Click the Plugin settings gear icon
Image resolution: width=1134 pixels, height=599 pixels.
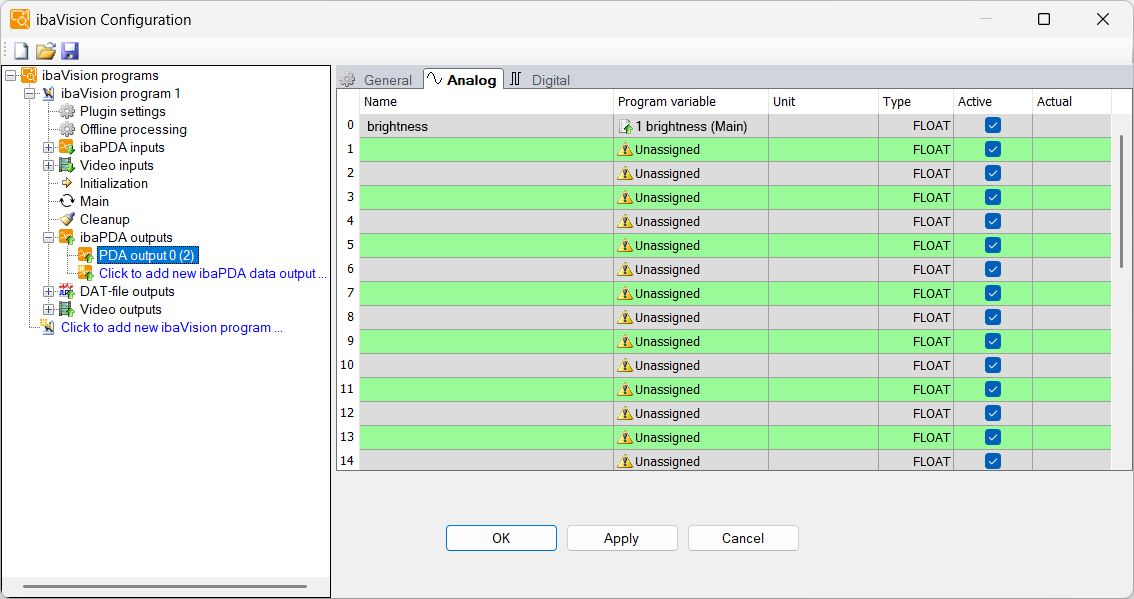67,111
